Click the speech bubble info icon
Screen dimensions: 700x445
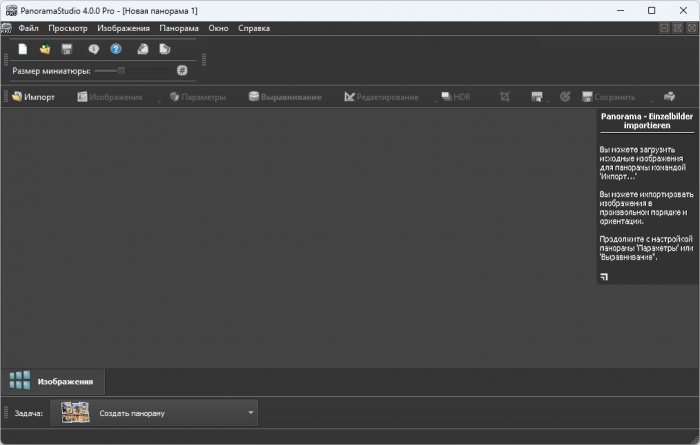tap(94, 49)
